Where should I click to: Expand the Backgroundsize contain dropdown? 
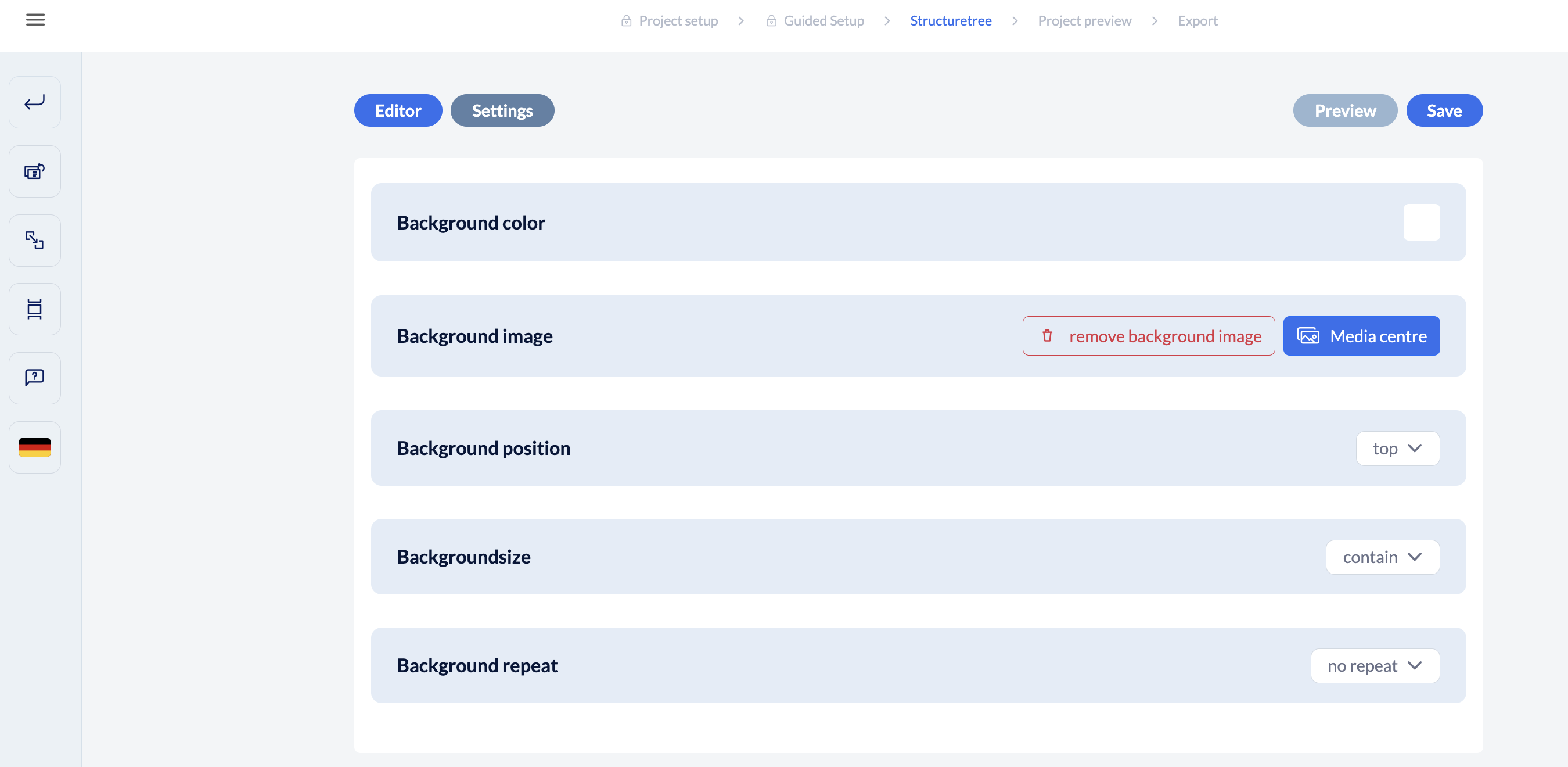(1382, 557)
